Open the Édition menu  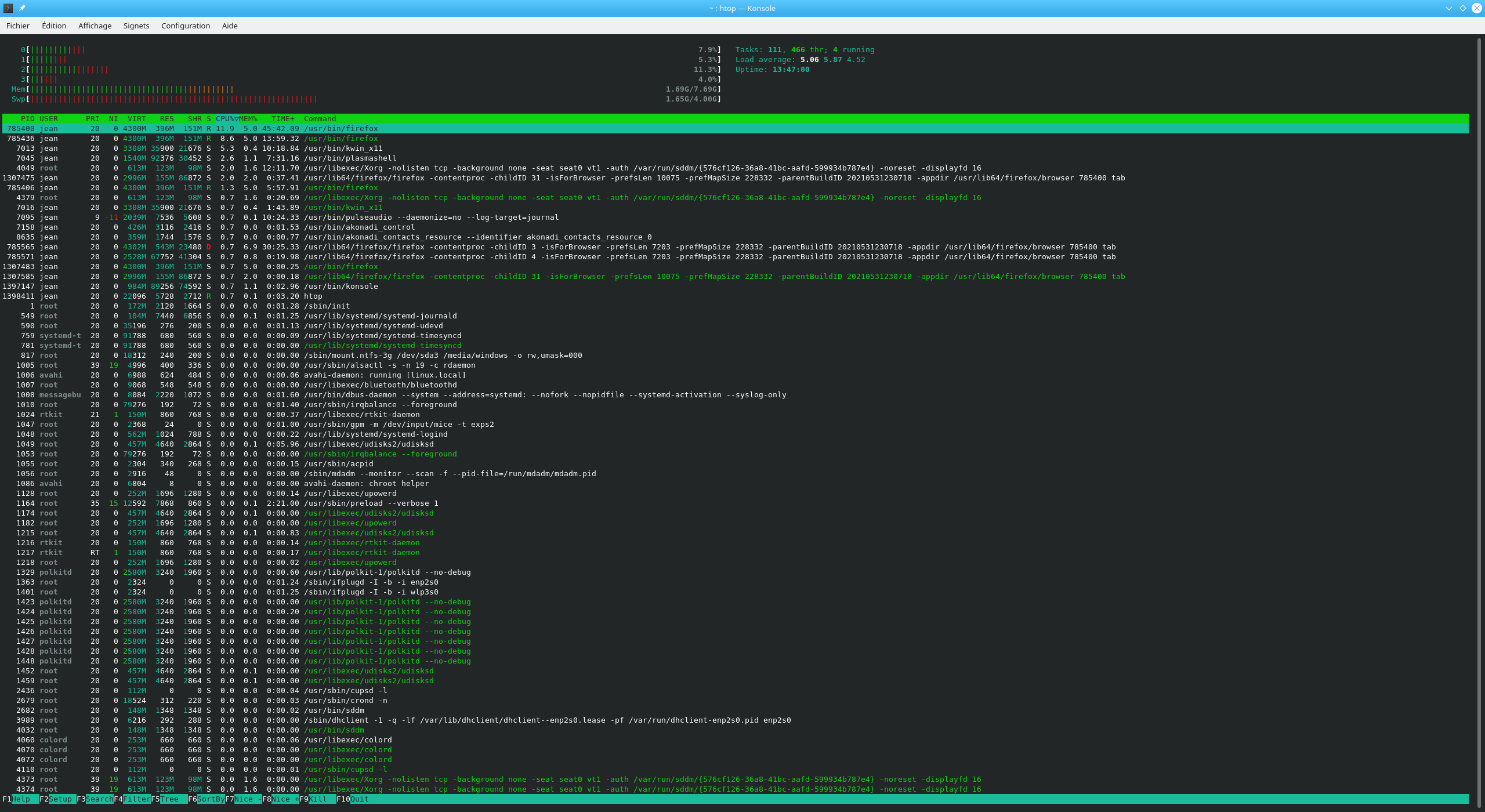54,26
